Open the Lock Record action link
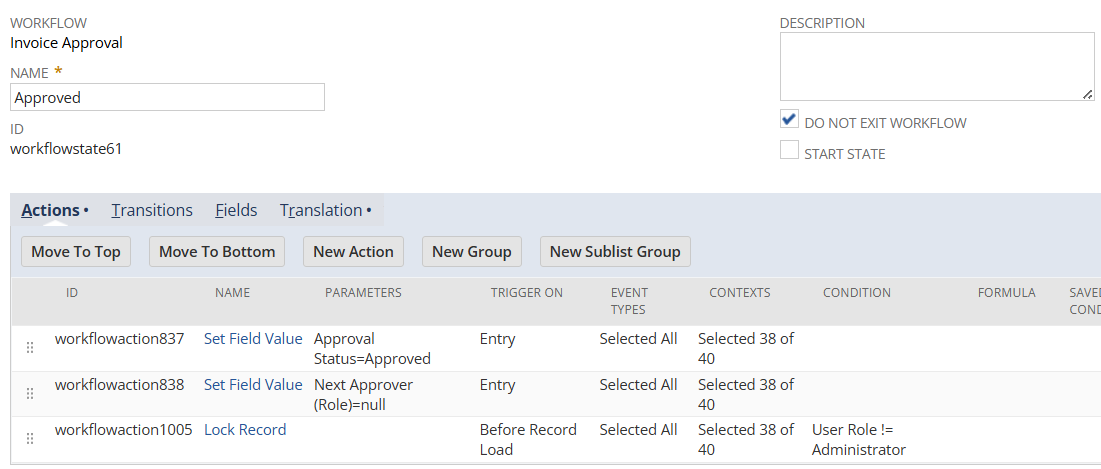This screenshot has height=469, width=1101. [245, 430]
